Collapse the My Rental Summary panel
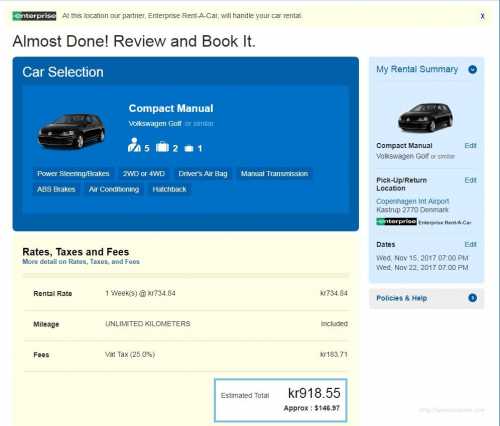 click(472, 69)
